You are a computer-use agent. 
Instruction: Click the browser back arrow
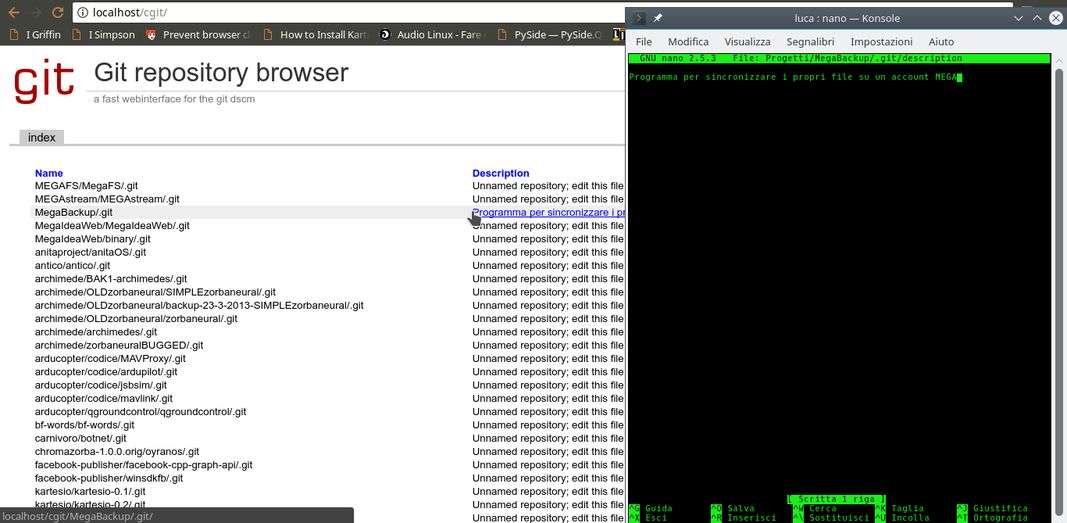11,13
